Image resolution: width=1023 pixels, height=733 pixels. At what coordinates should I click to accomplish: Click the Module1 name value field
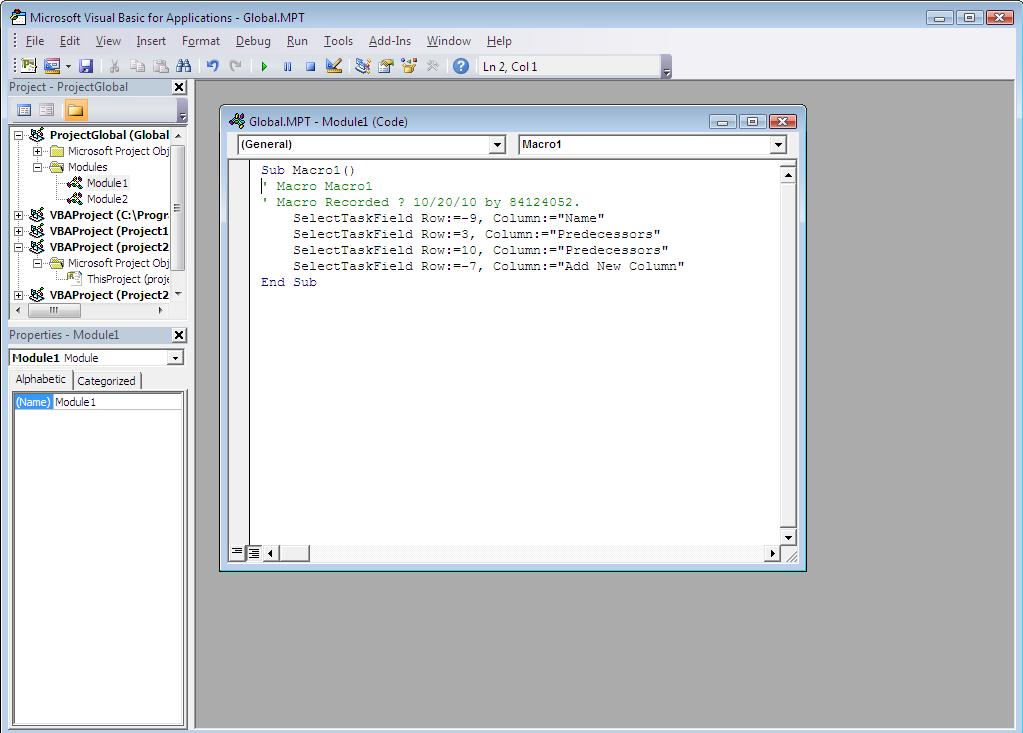pyautogui.click(x=117, y=402)
